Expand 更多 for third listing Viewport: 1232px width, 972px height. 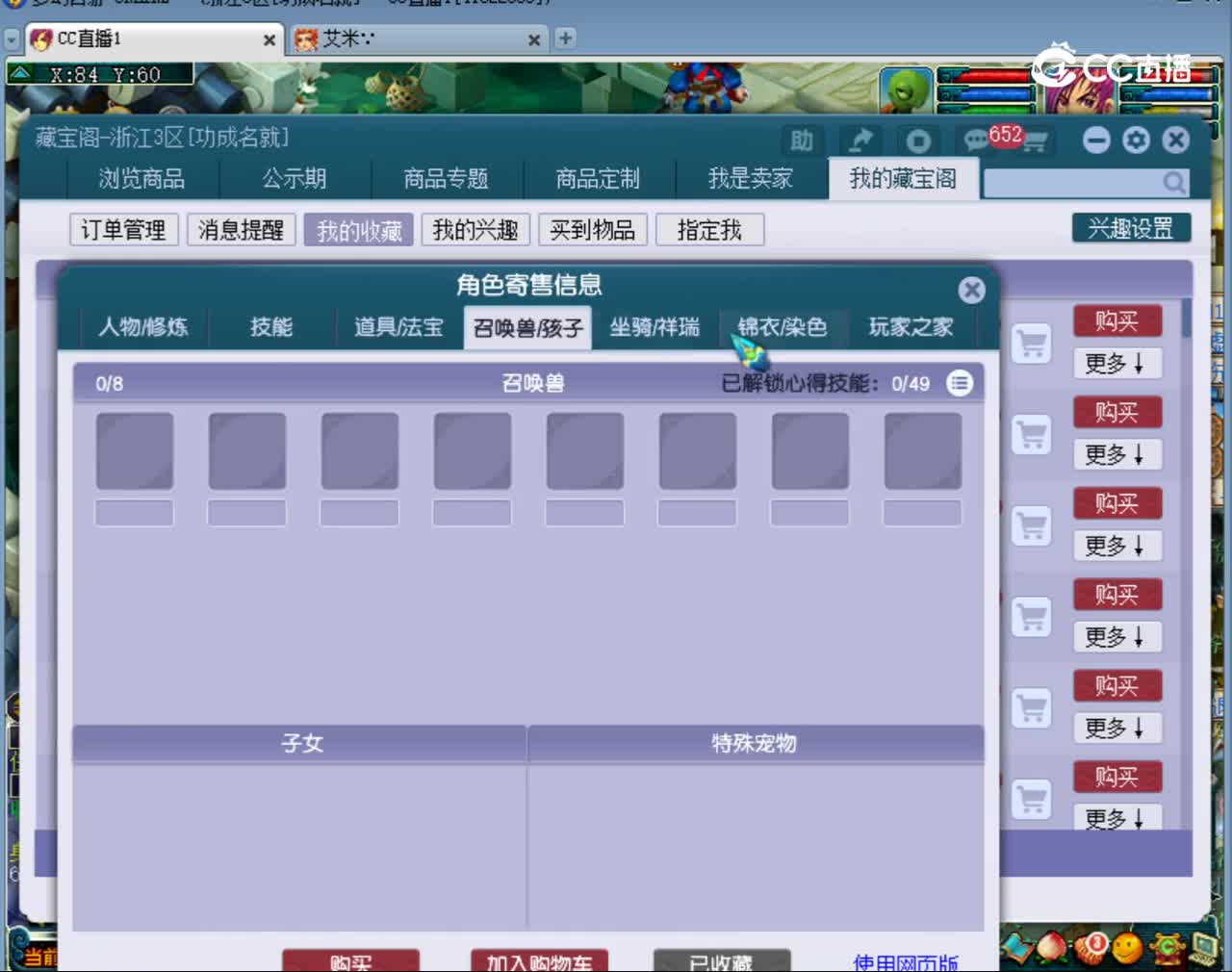point(1117,546)
